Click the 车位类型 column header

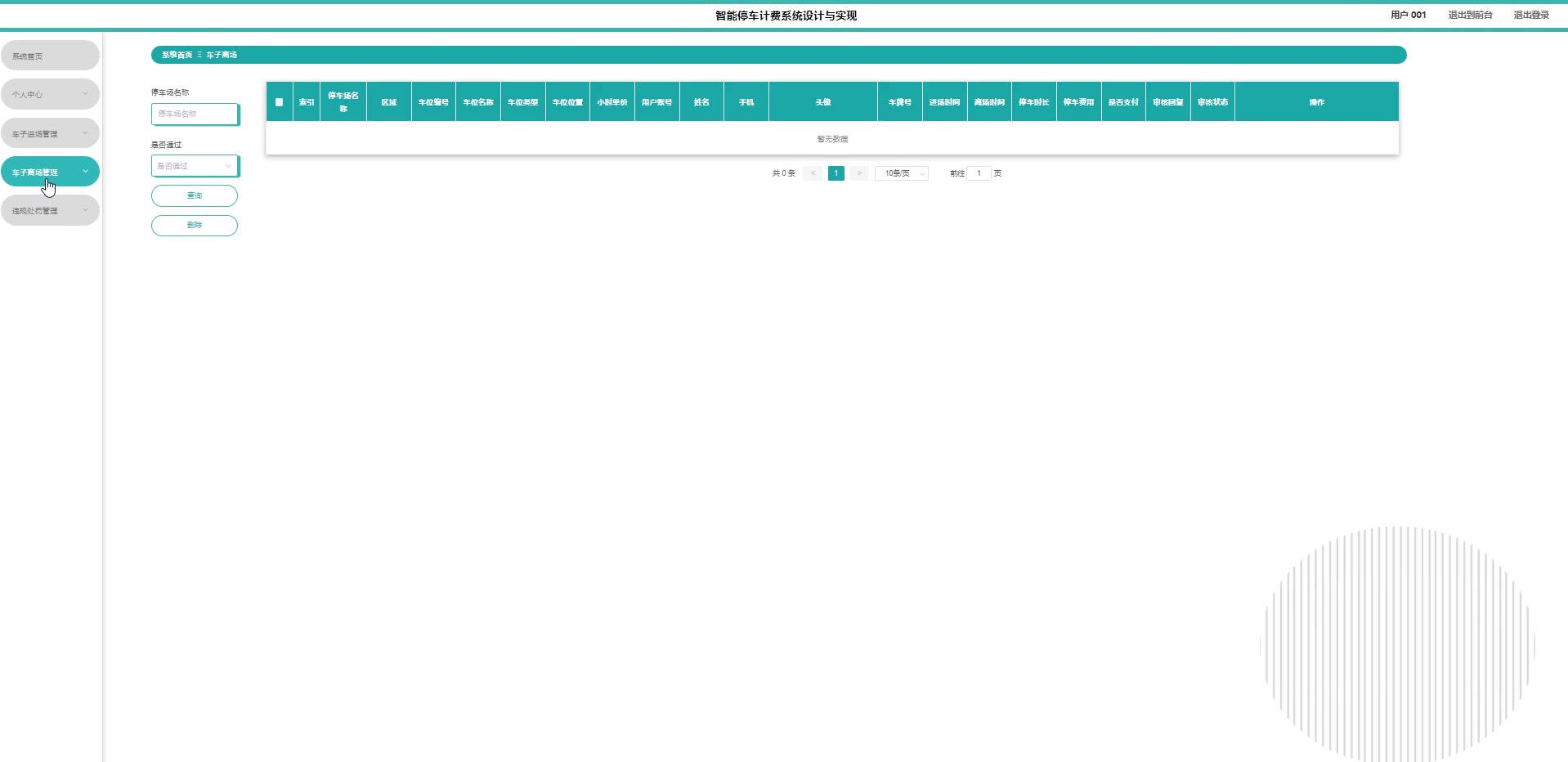523,102
